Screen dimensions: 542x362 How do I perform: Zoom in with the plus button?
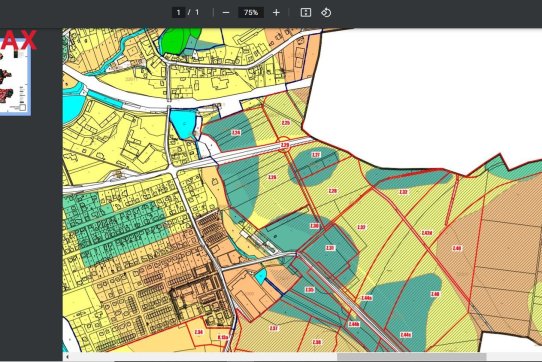pyautogui.click(x=276, y=13)
